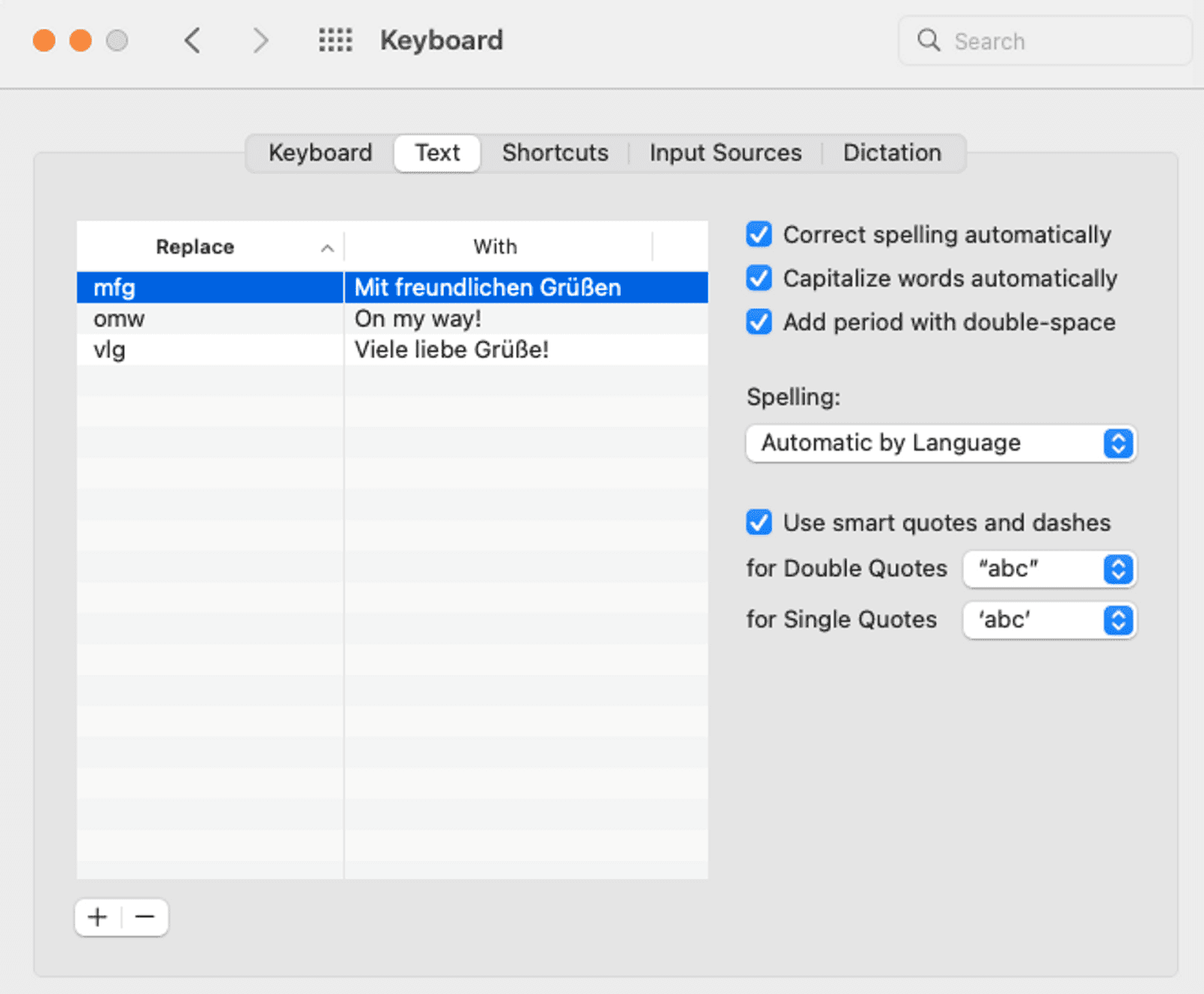Select the omw shortcut row
1204x994 pixels.
pos(392,318)
